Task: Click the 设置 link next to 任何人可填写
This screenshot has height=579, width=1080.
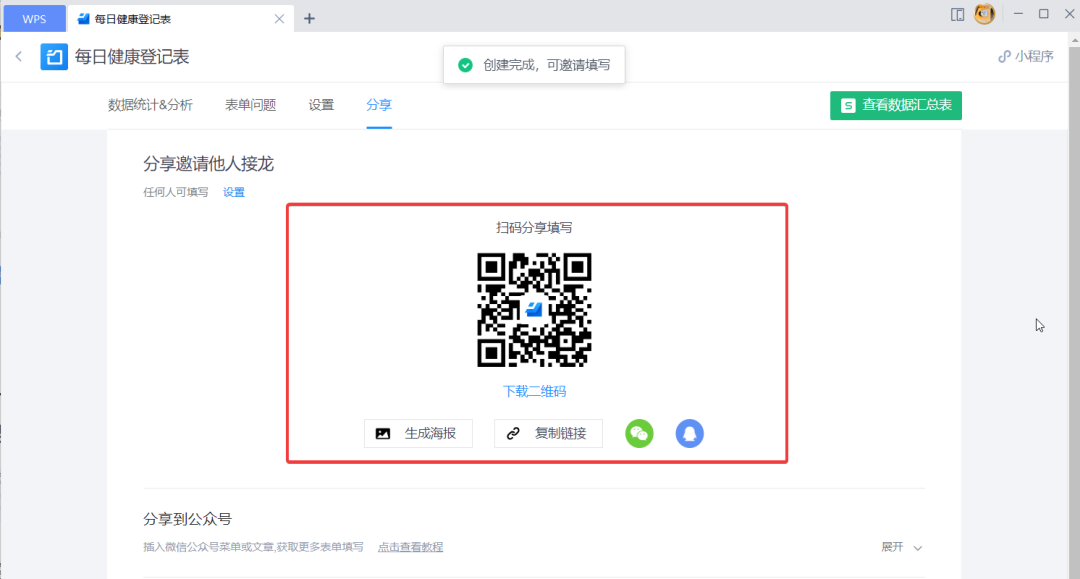Action: tap(233, 192)
